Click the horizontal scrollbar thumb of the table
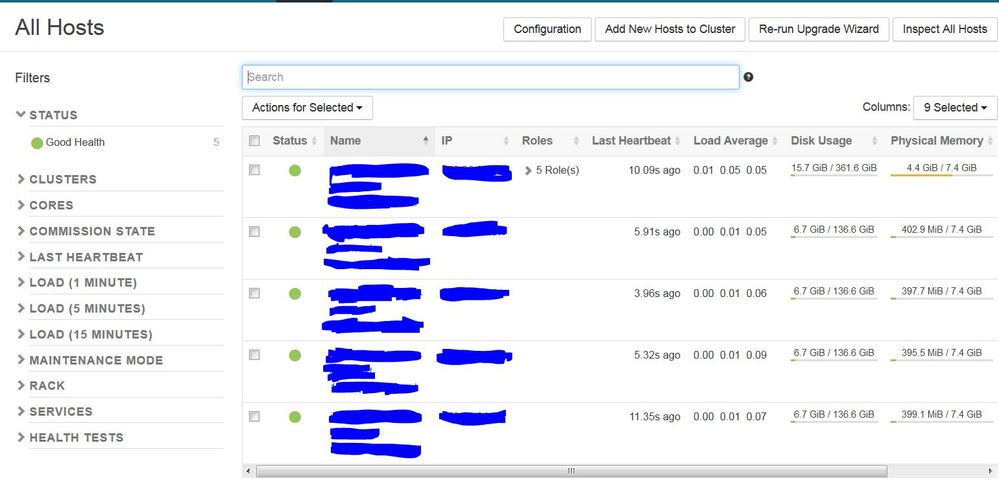This screenshot has height=487, width=999. (571, 471)
